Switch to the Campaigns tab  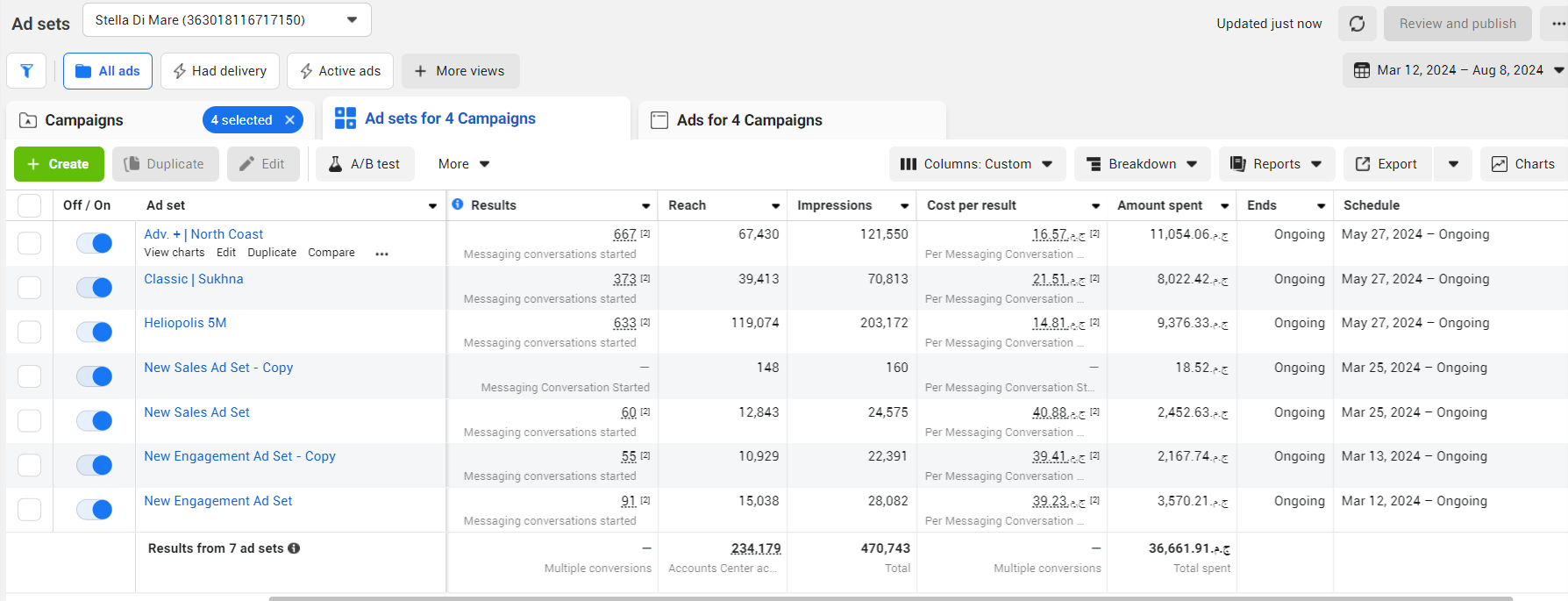(x=83, y=120)
